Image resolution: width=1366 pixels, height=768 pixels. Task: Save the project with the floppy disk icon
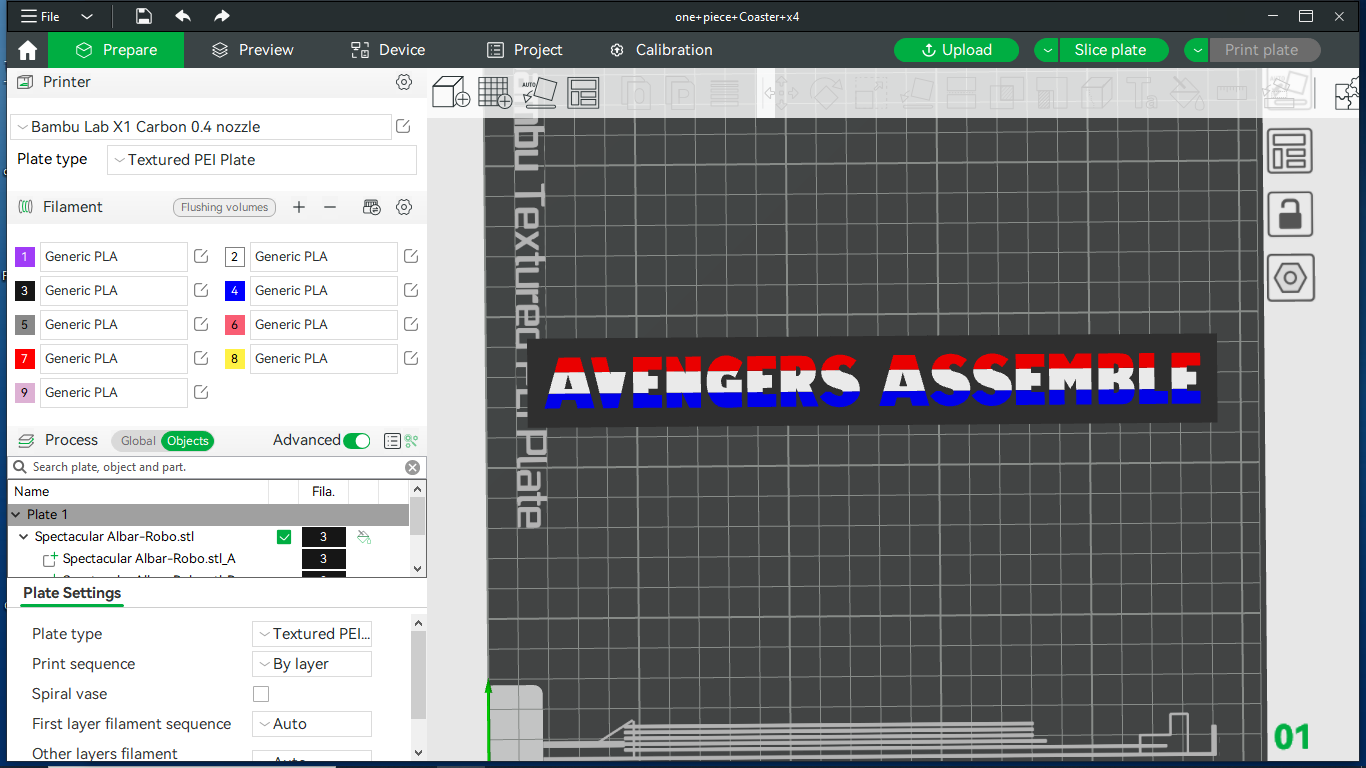(144, 16)
